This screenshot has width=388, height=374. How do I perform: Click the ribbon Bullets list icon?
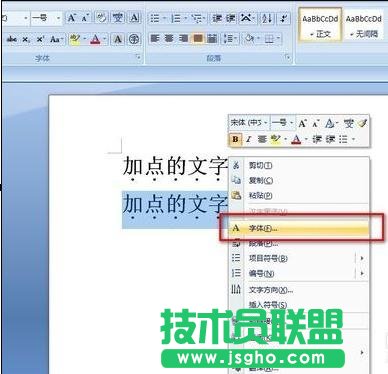point(155,18)
